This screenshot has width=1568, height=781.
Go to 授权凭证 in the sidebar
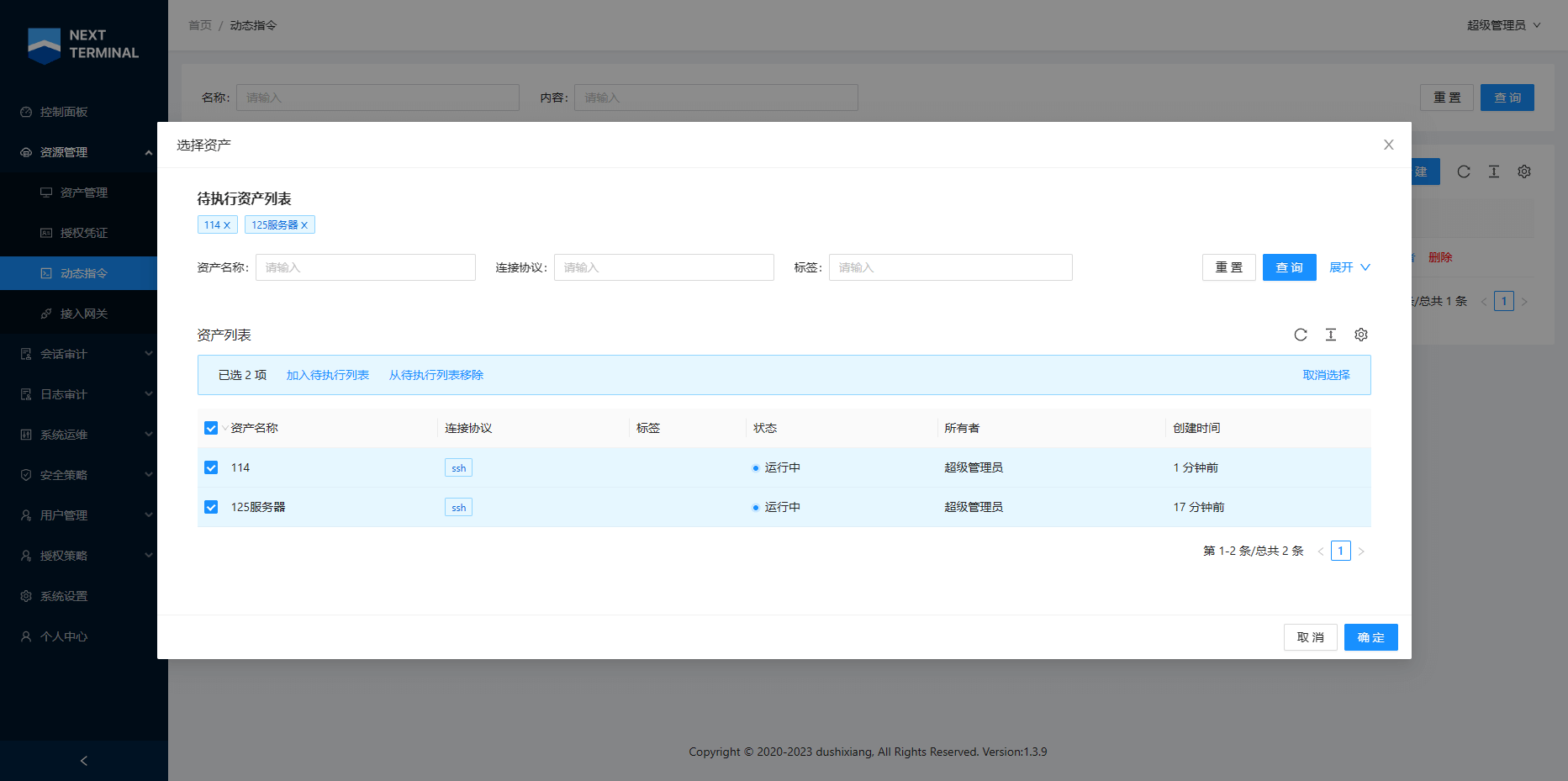pyautogui.click(x=83, y=233)
